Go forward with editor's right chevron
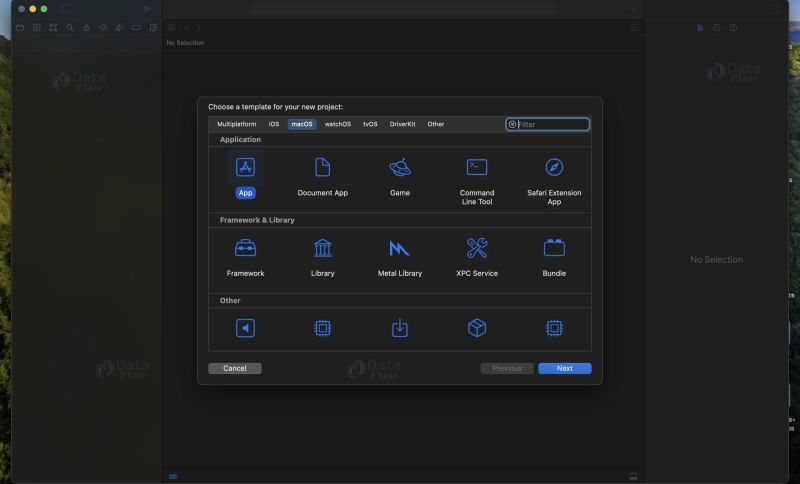 (x=198, y=28)
